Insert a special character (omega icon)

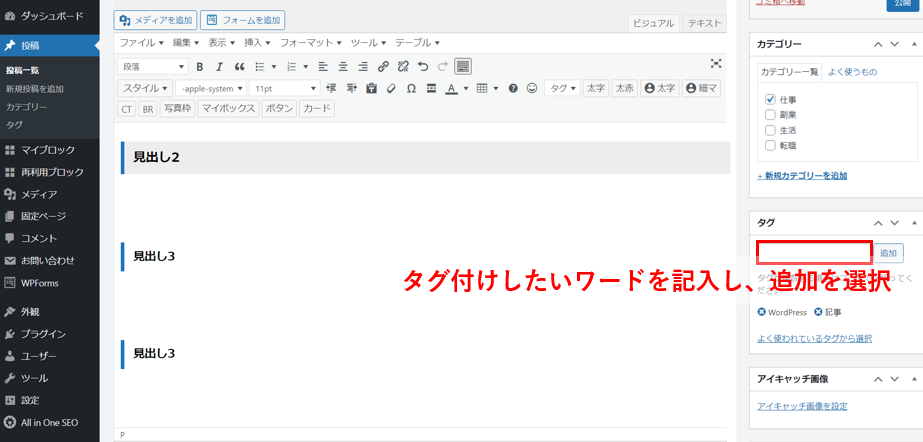click(x=411, y=89)
